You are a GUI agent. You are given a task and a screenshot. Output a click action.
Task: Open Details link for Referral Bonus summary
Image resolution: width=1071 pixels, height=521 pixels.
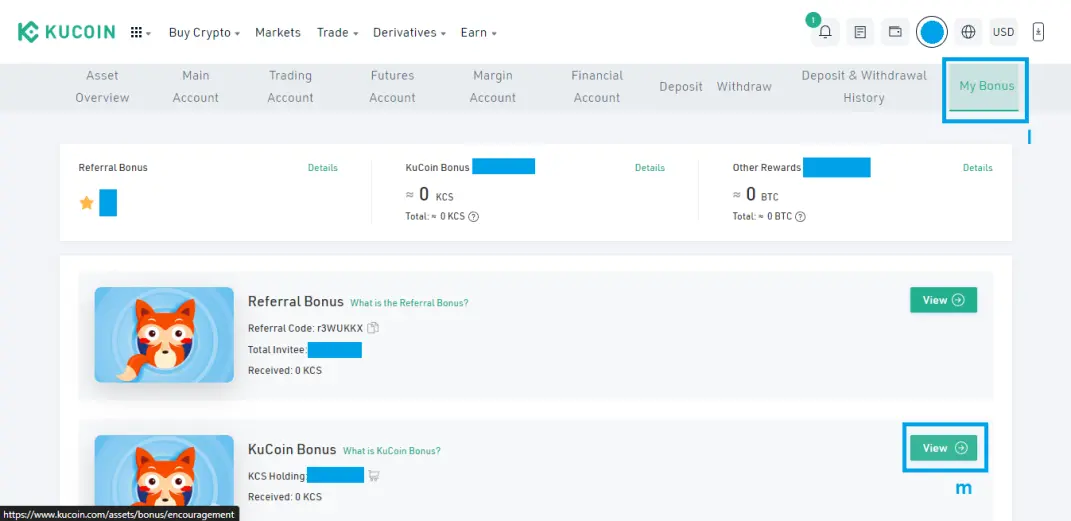click(322, 168)
